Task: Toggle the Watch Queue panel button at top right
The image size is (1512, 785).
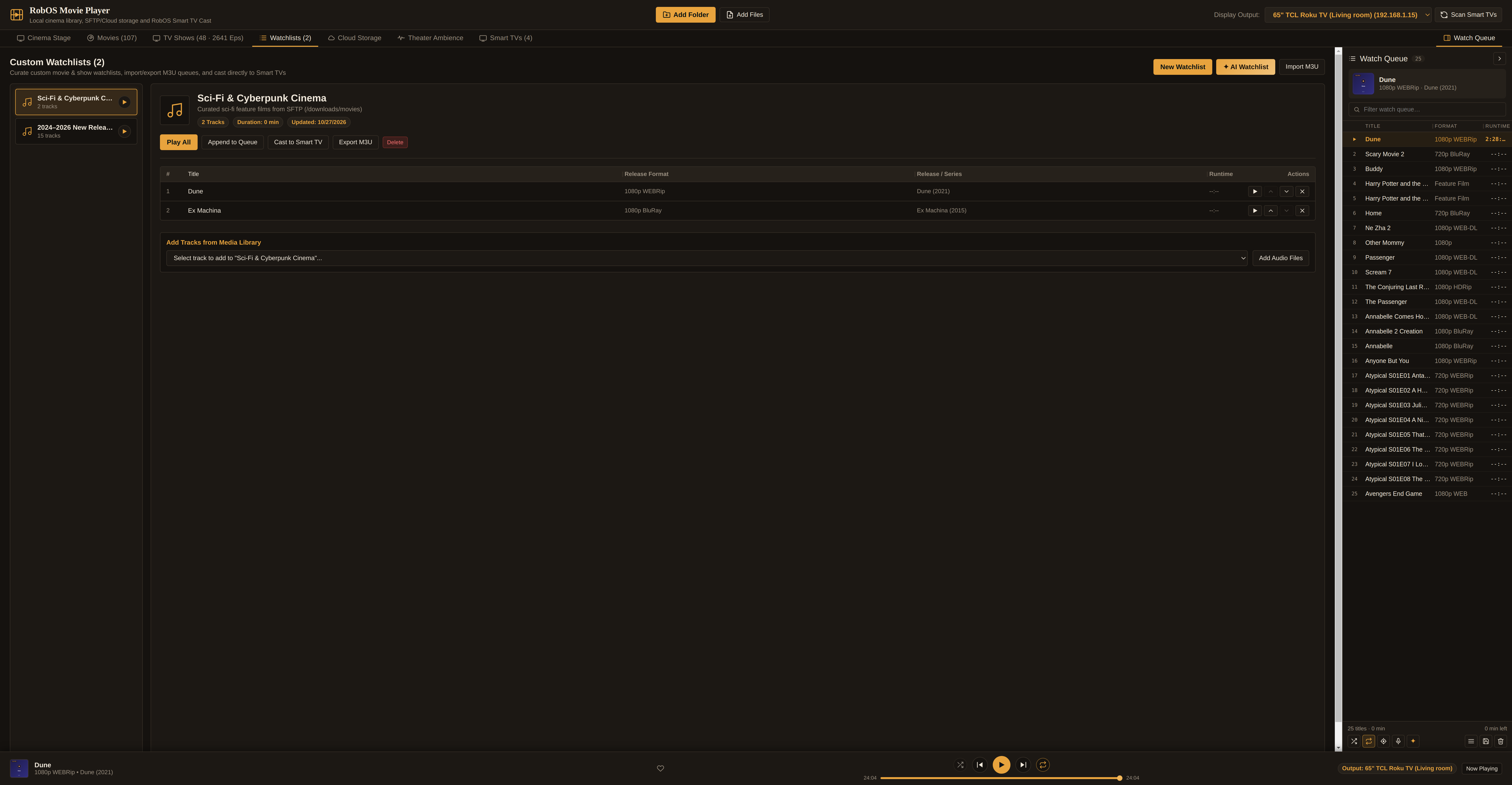Action: [x=1469, y=38]
